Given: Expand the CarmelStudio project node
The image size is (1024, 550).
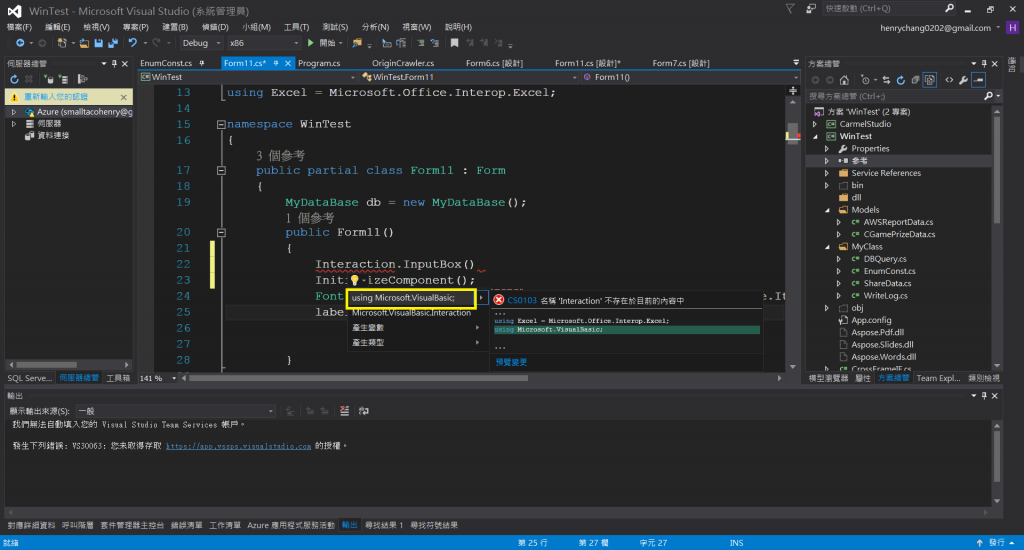Looking at the screenshot, I should 815,124.
